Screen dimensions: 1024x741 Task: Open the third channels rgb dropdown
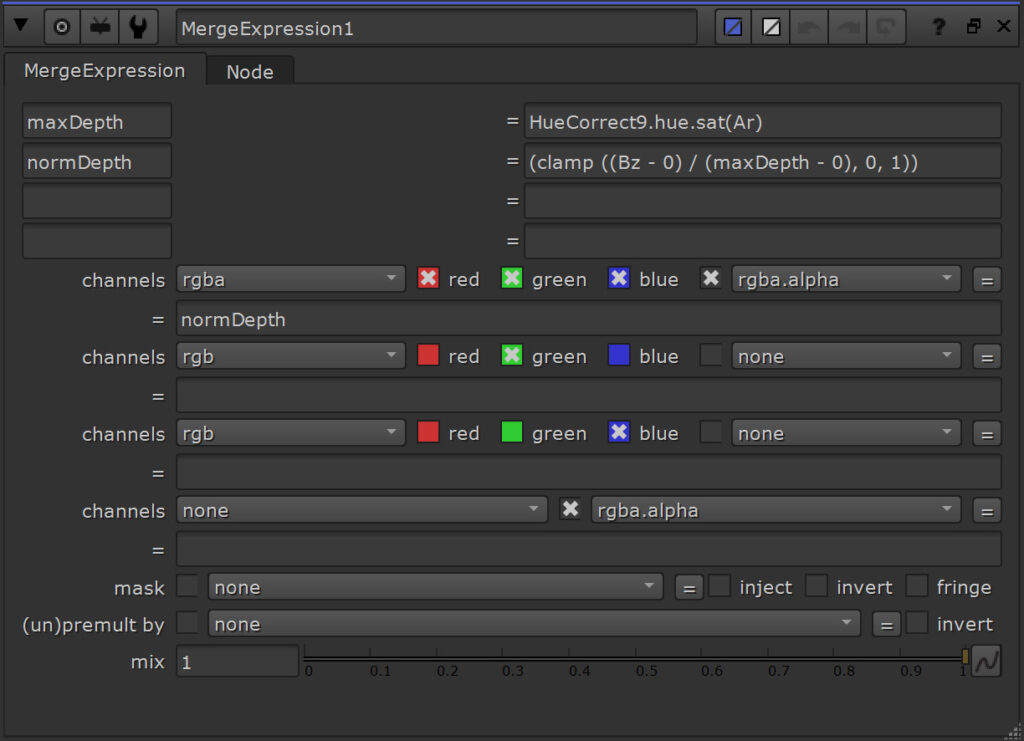pyautogui.click(x=291, y=433)
